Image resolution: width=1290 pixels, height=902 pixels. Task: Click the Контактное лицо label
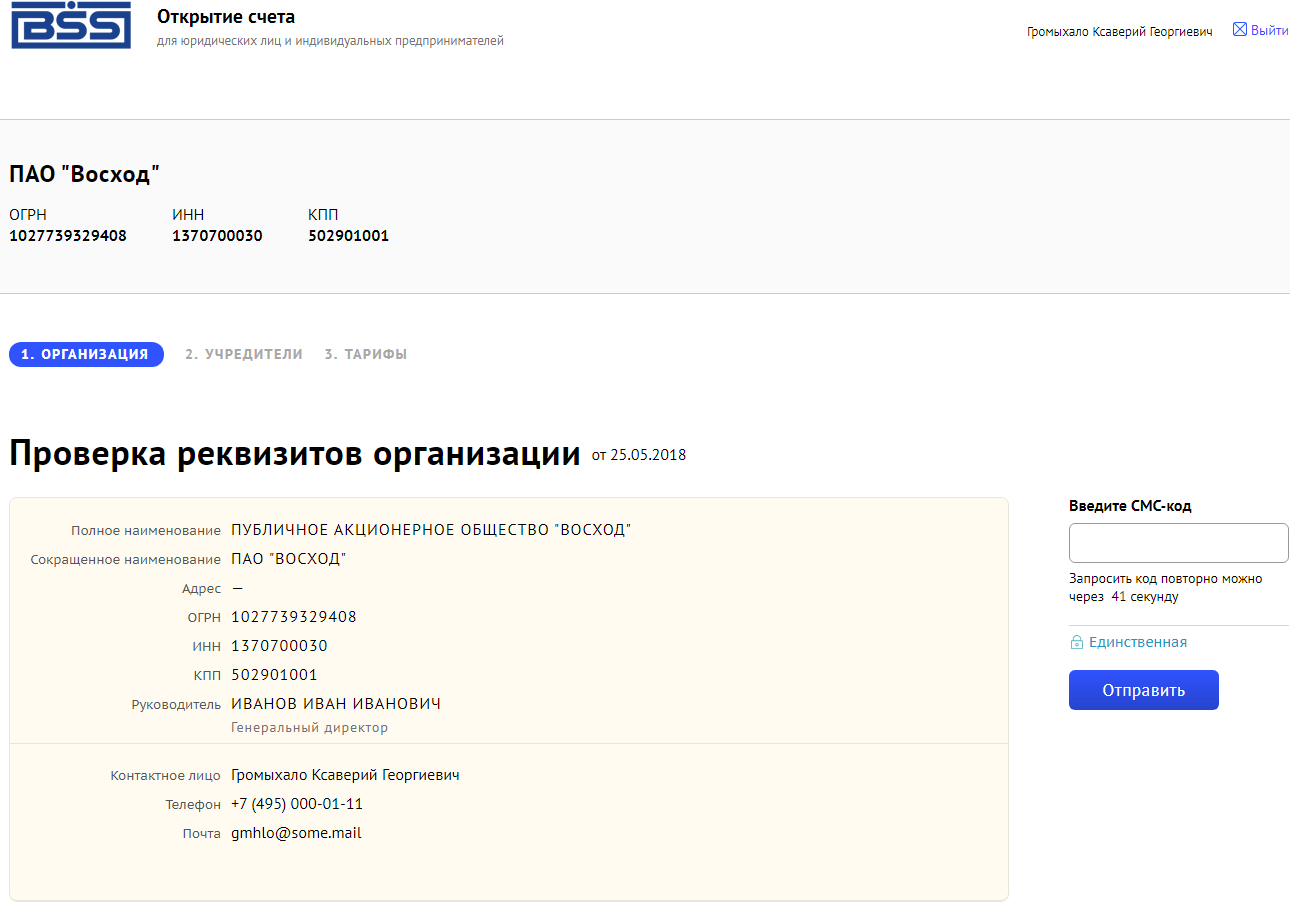click(x=166, y=776)
